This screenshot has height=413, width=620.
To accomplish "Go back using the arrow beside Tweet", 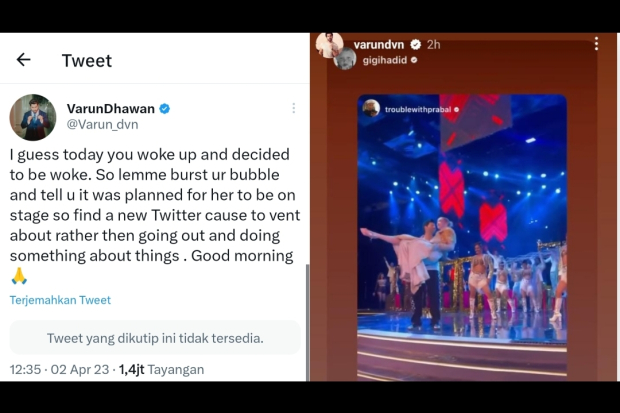I will (x=23, y=60).
